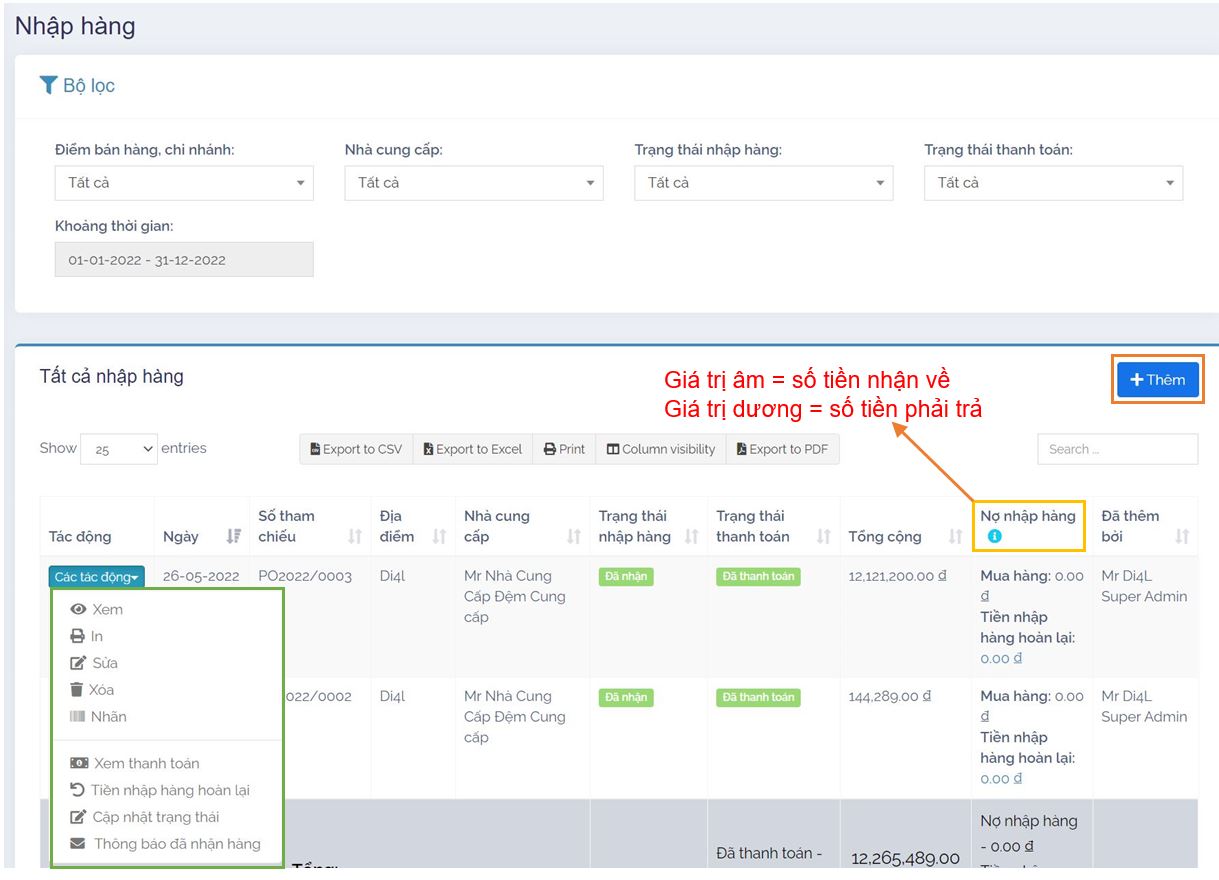
Task: Click the info icon under Nợ nhập hàng
Action: point(994,537)
